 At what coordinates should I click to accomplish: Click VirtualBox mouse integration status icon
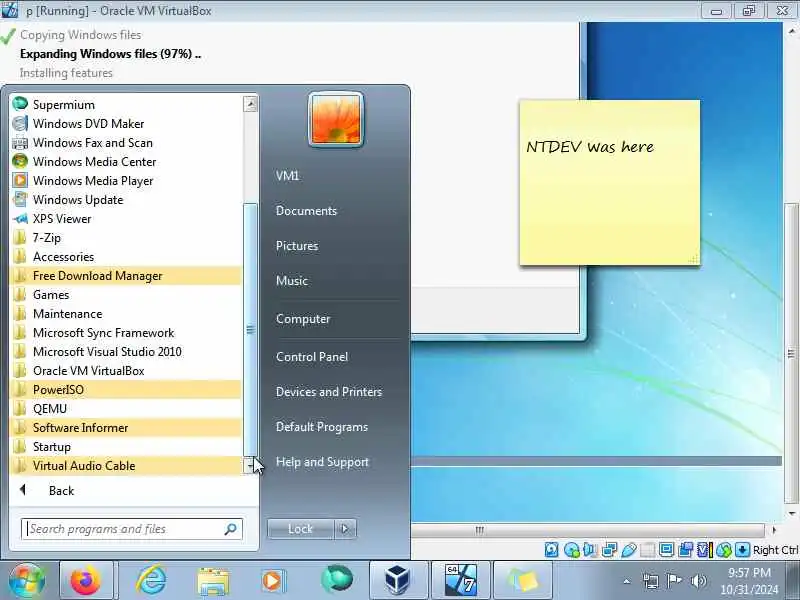pyautogui.click(x=723, y=549)
